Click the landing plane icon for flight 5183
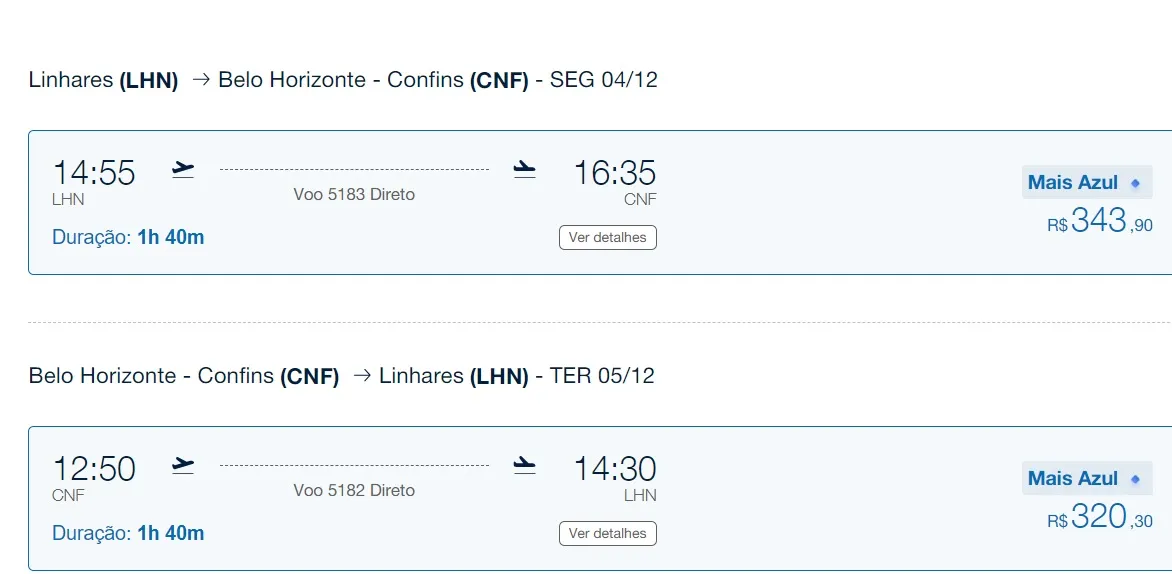This screenshot has width=1172, height=574. pyautogui.click(x=525, y=170)
